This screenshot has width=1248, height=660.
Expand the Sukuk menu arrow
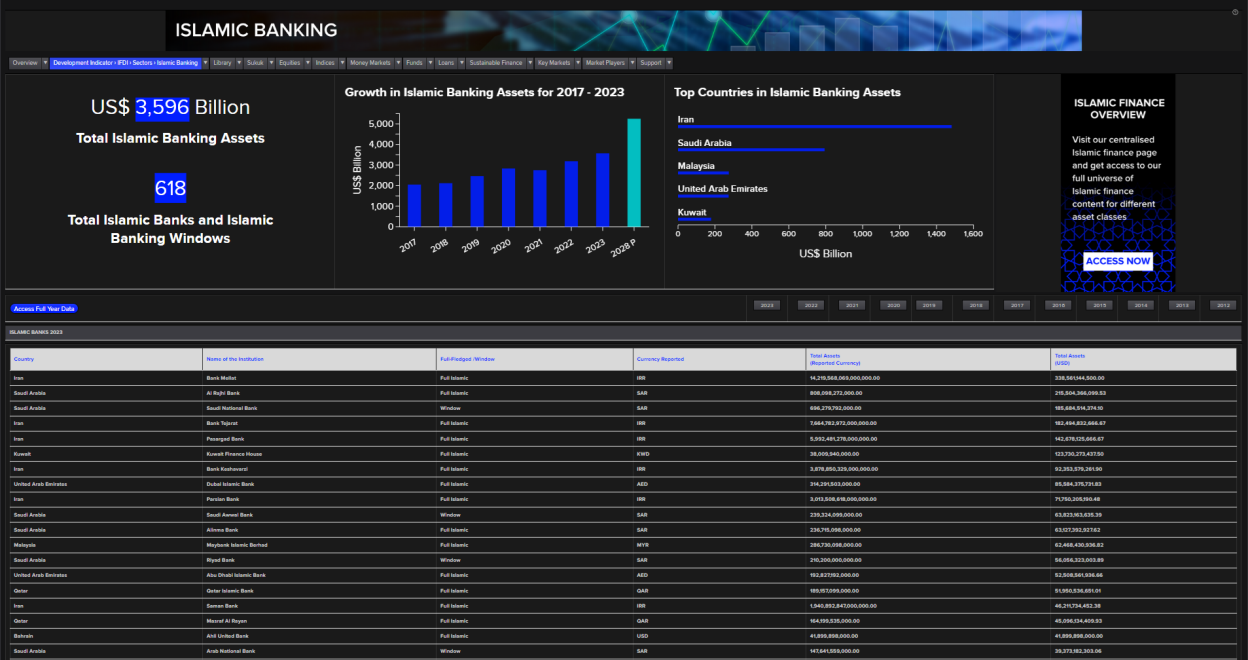tap(272, 63)
